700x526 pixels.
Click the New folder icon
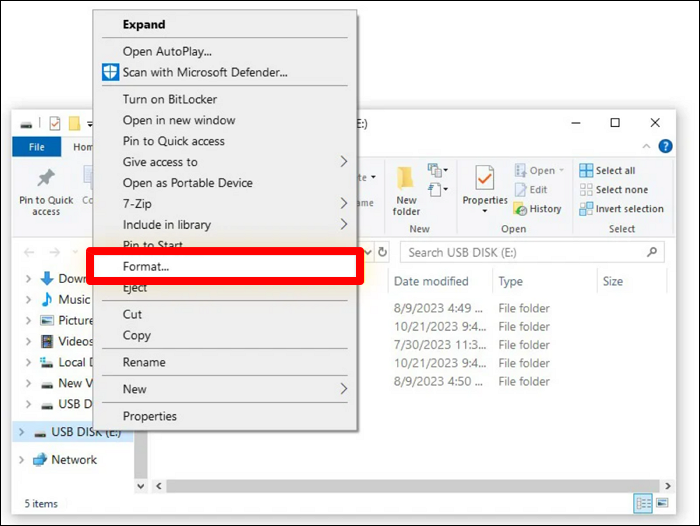pyautogui.click(x=406, y=179)
